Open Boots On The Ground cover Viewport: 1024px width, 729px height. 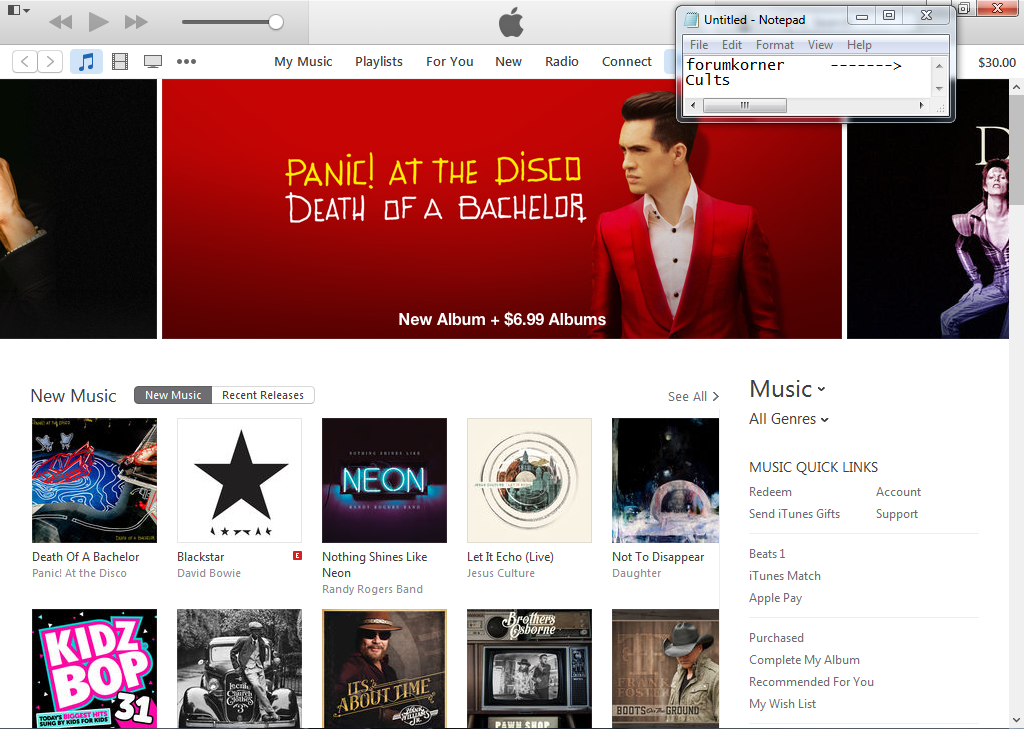665,669
